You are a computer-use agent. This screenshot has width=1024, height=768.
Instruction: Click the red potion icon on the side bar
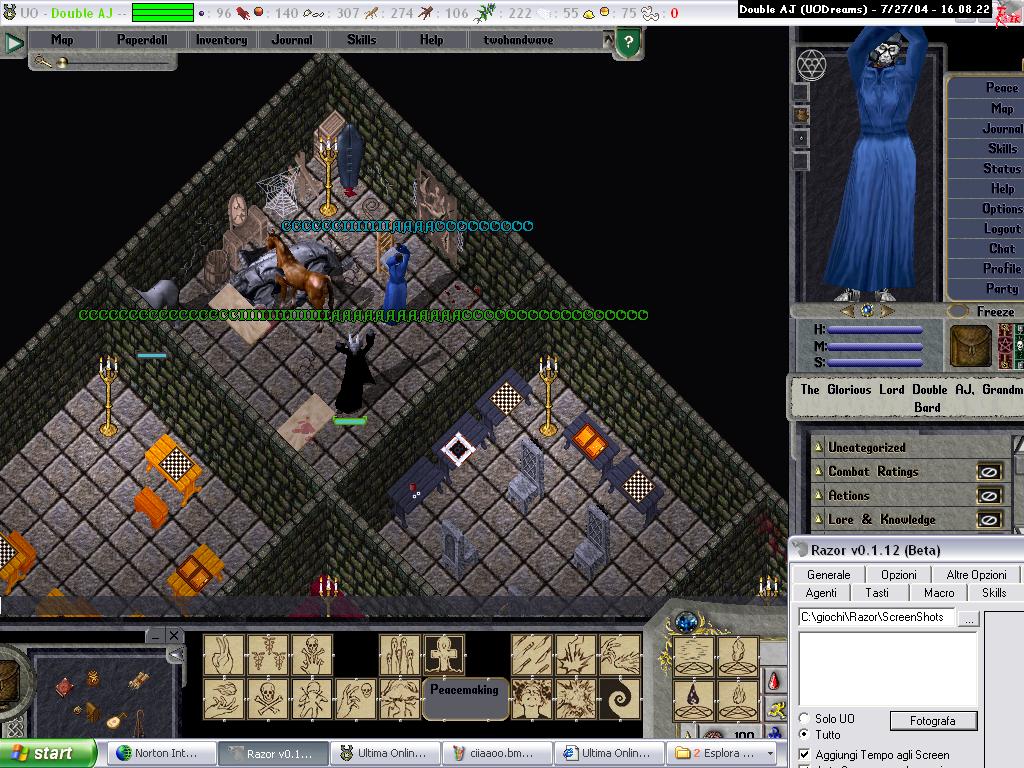[774, 680]
